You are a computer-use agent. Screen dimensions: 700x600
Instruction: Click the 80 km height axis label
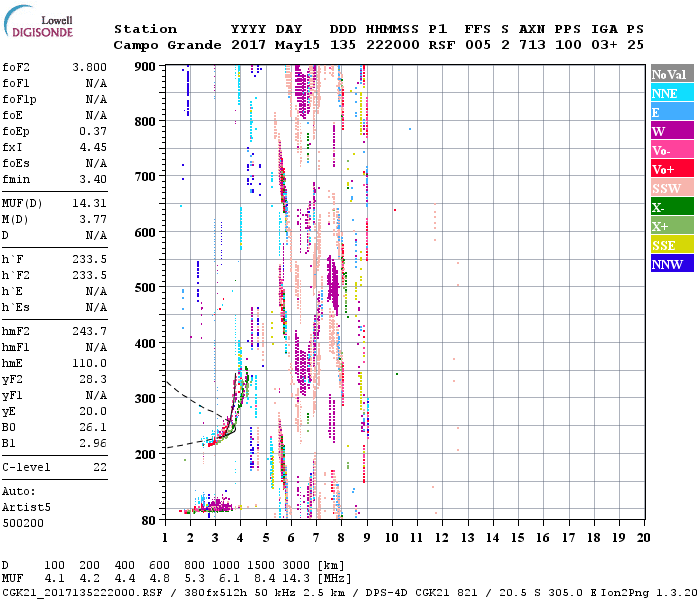pyautogui.click(x=149, y=520)
